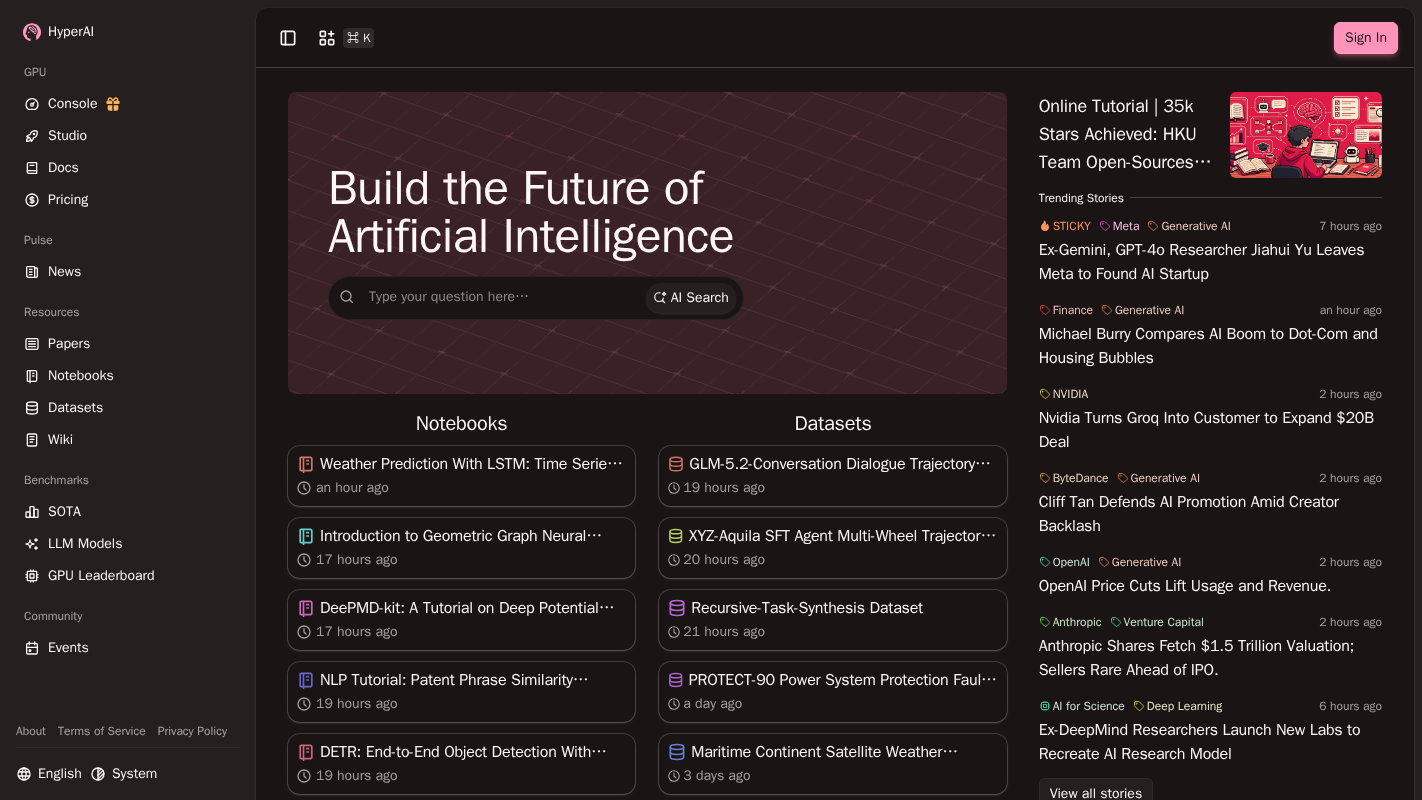The width and height of the screenshot is (1422, 800).
Task: Click the NVIDIA tag
Action: (x=1064, y=394)
